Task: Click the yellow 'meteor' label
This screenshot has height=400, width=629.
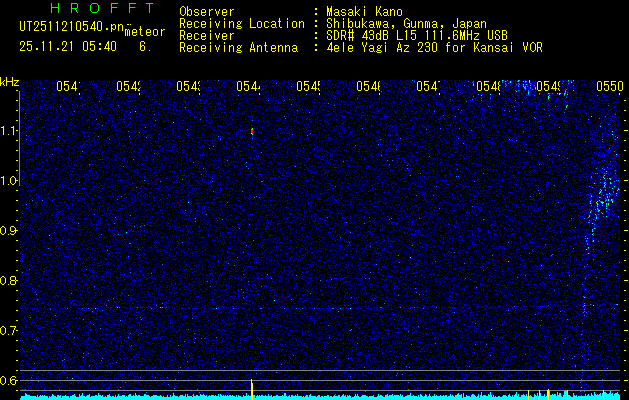Action: [145, 32]
